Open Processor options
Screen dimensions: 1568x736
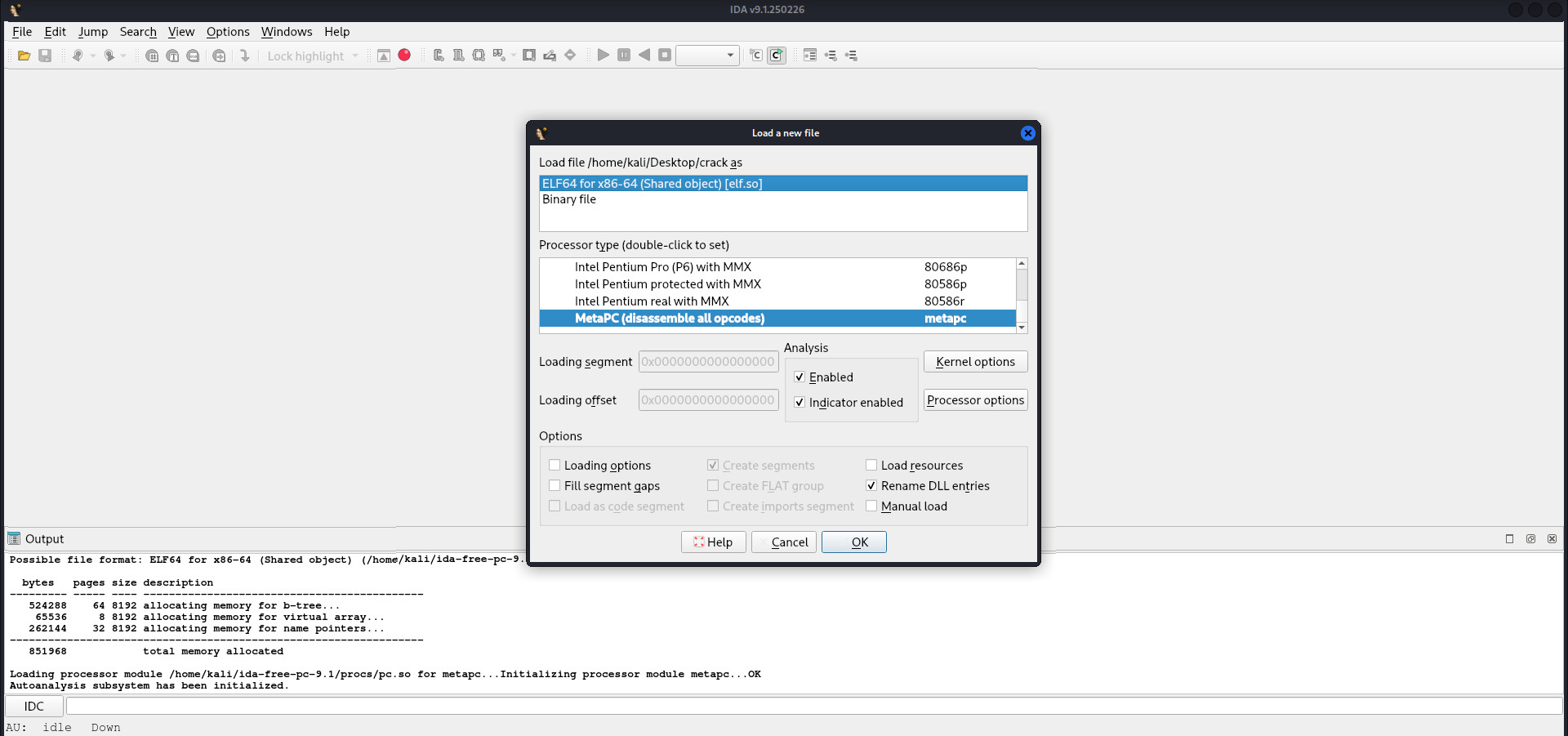(976, 399)
